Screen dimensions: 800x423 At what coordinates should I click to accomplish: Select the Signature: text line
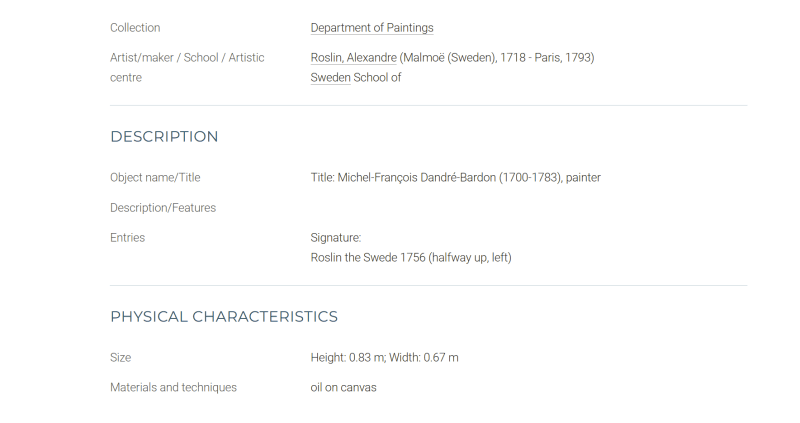click(x=336, y=238)
